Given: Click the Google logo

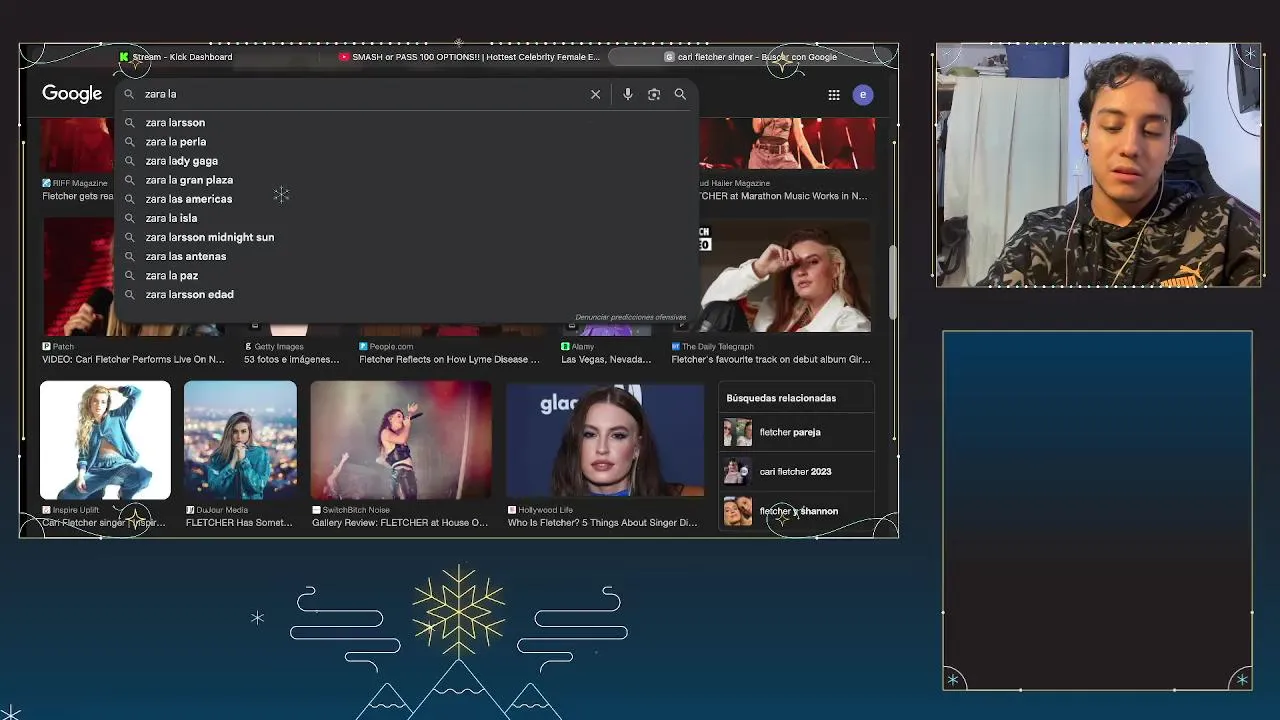Looking at the screenshot, I should 72,94.
